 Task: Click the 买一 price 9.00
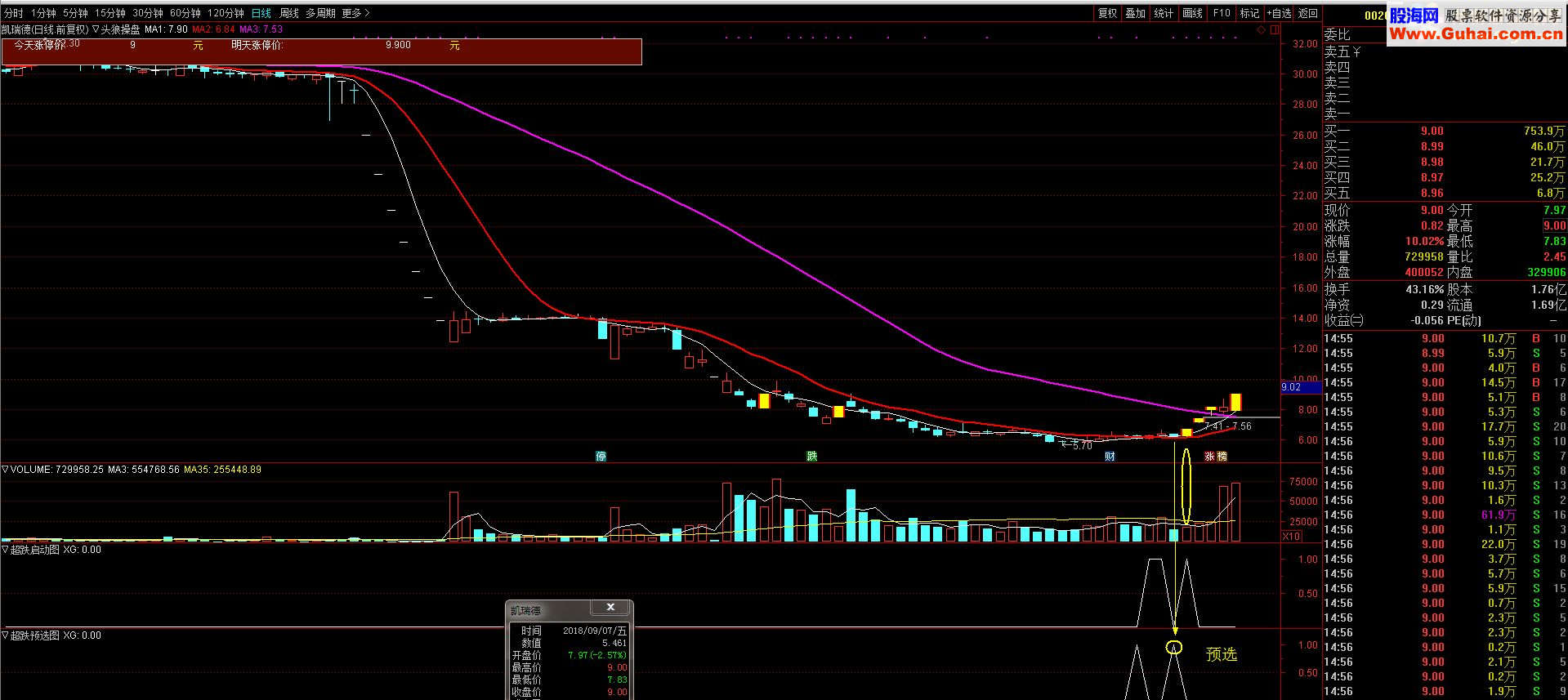click(1432, 131)
